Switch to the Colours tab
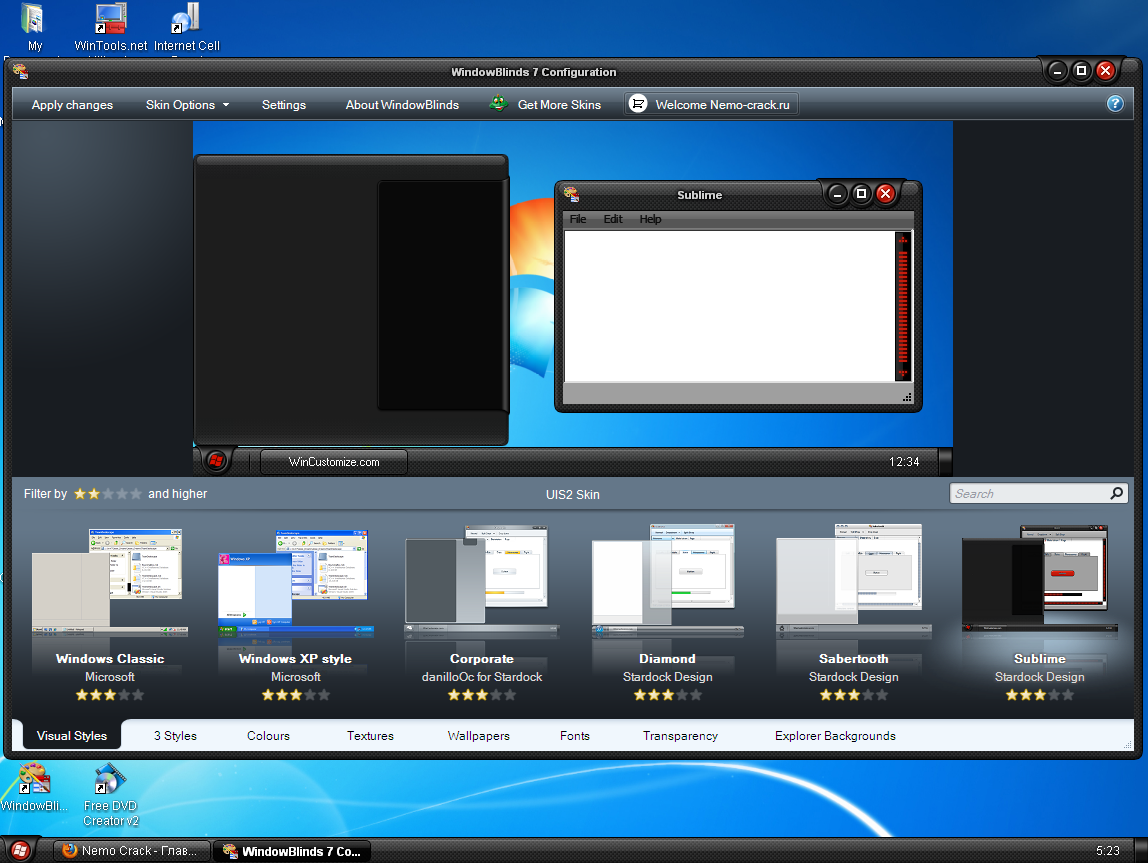This screenshot has height=863, width=1148. point(268,736)
